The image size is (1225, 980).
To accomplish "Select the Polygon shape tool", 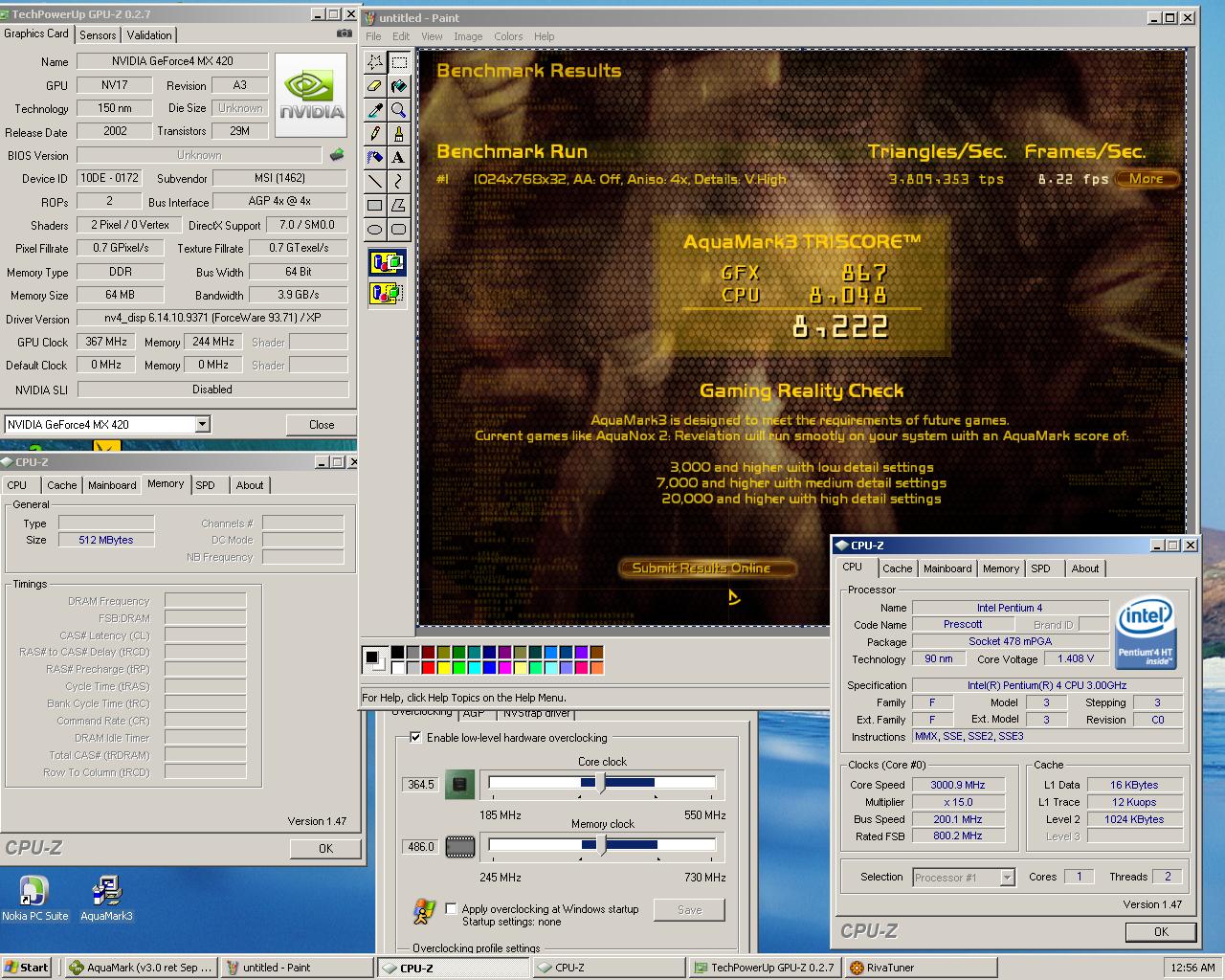I will click(x=398, y=206).
